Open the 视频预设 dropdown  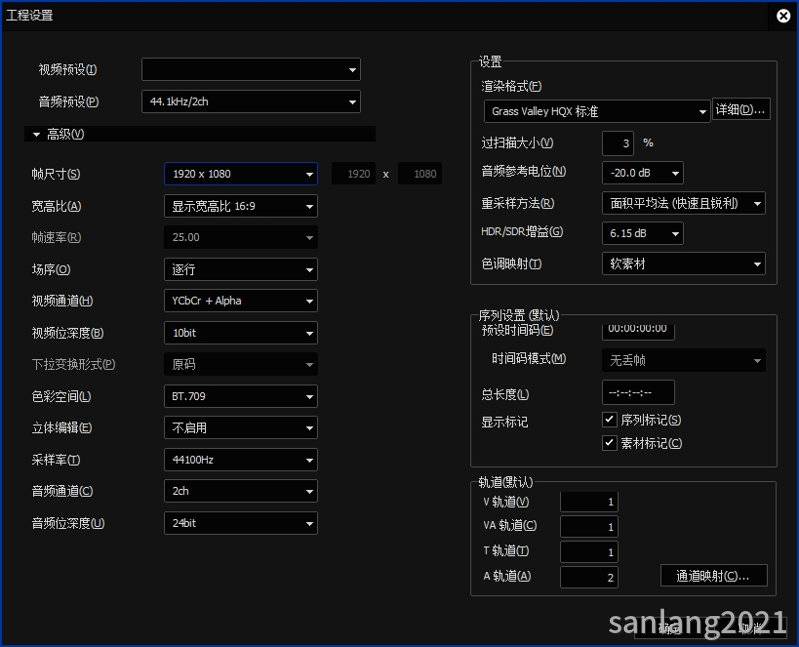point(251,69)
